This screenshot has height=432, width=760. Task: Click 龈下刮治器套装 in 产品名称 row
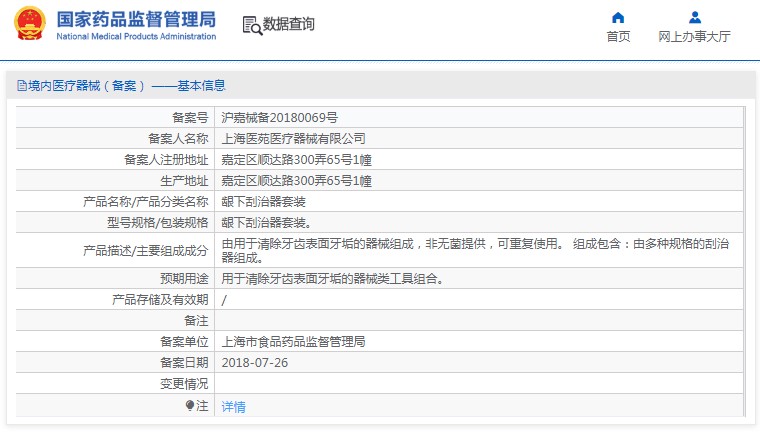[264, 202]
